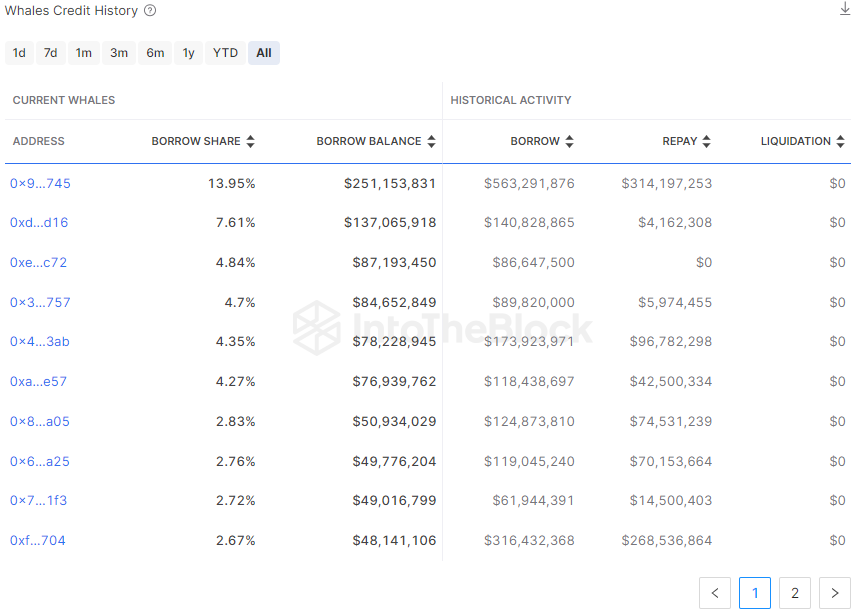The height and width of the screenshot is (612, 856).
Task: Go to previous page with left arrow
Action: (714, 593)
